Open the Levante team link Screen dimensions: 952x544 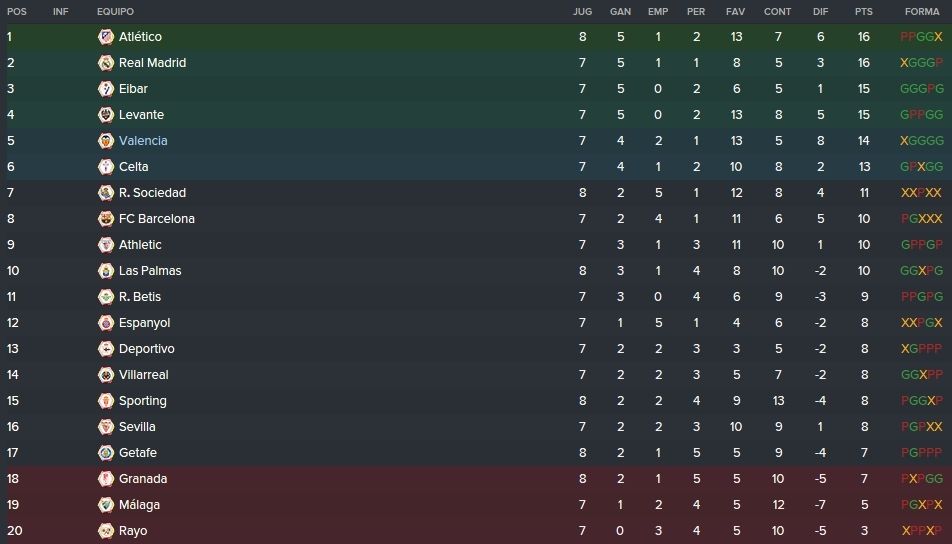pyautogui.click(x=141, y=115)
